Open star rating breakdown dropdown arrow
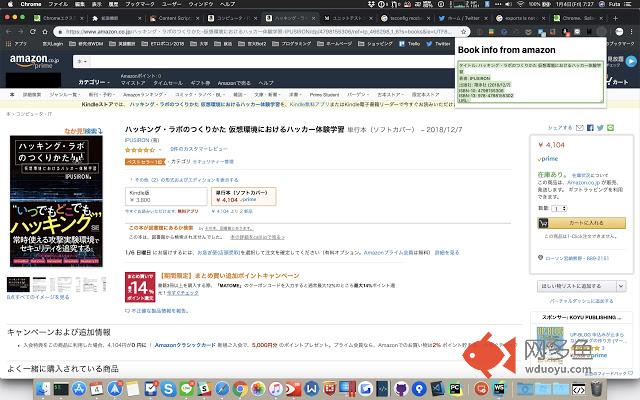 [x=160, y=150]
